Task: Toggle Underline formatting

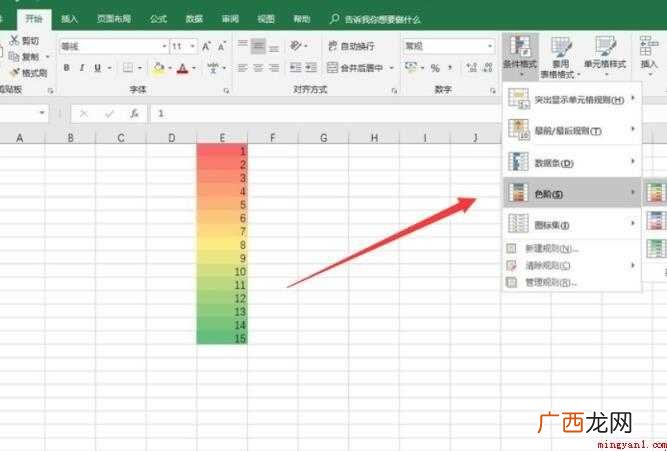Action: (98, 68)
